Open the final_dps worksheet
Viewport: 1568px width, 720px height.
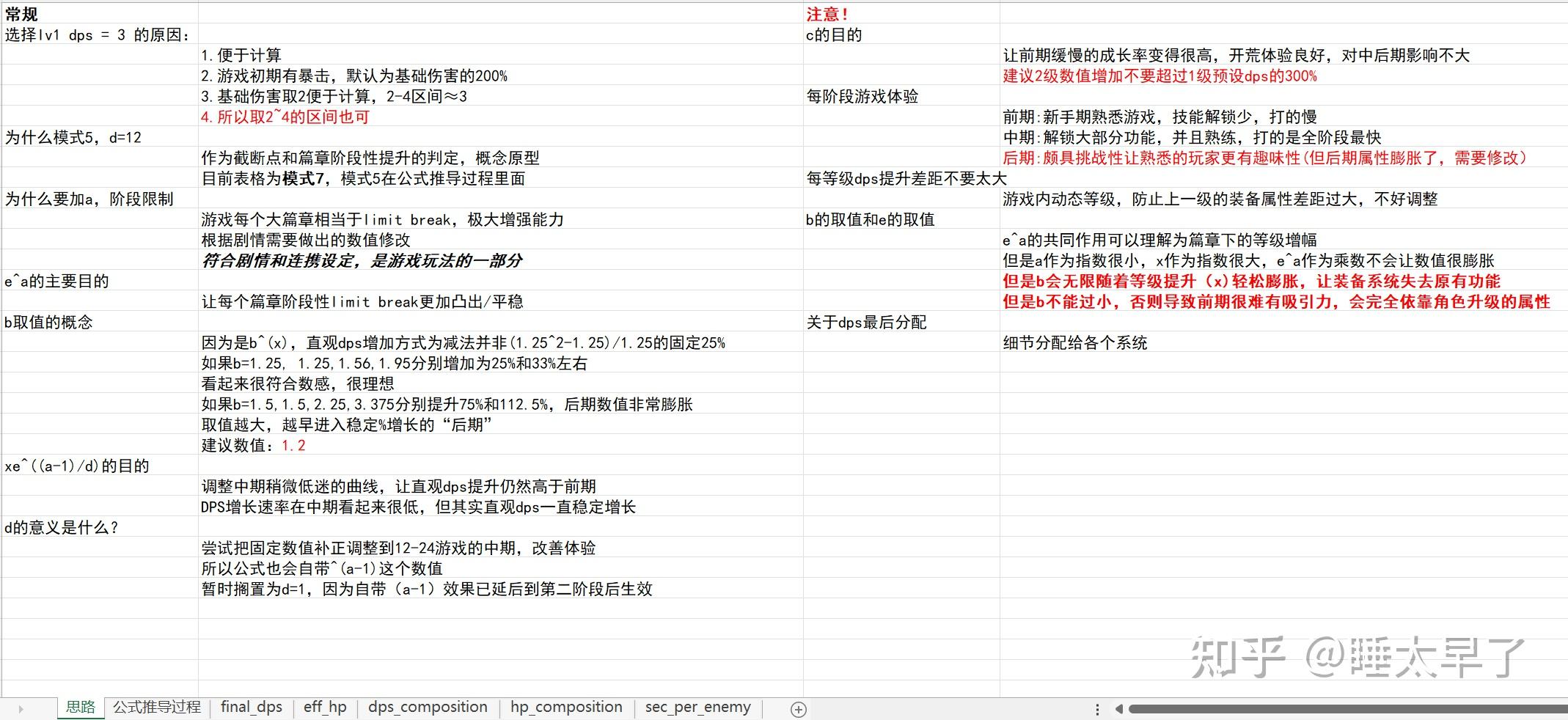point(250,707)
